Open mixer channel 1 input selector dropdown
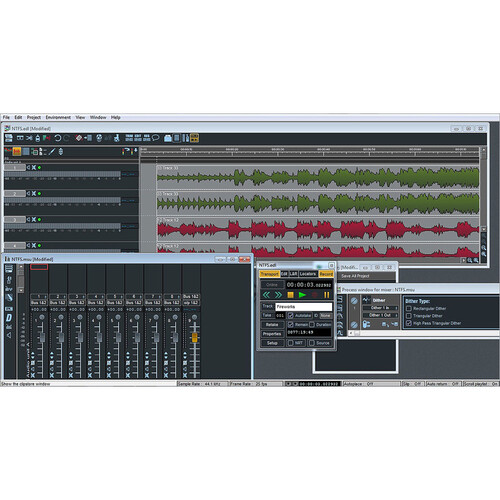500x500 pixels. click(39, 296)
